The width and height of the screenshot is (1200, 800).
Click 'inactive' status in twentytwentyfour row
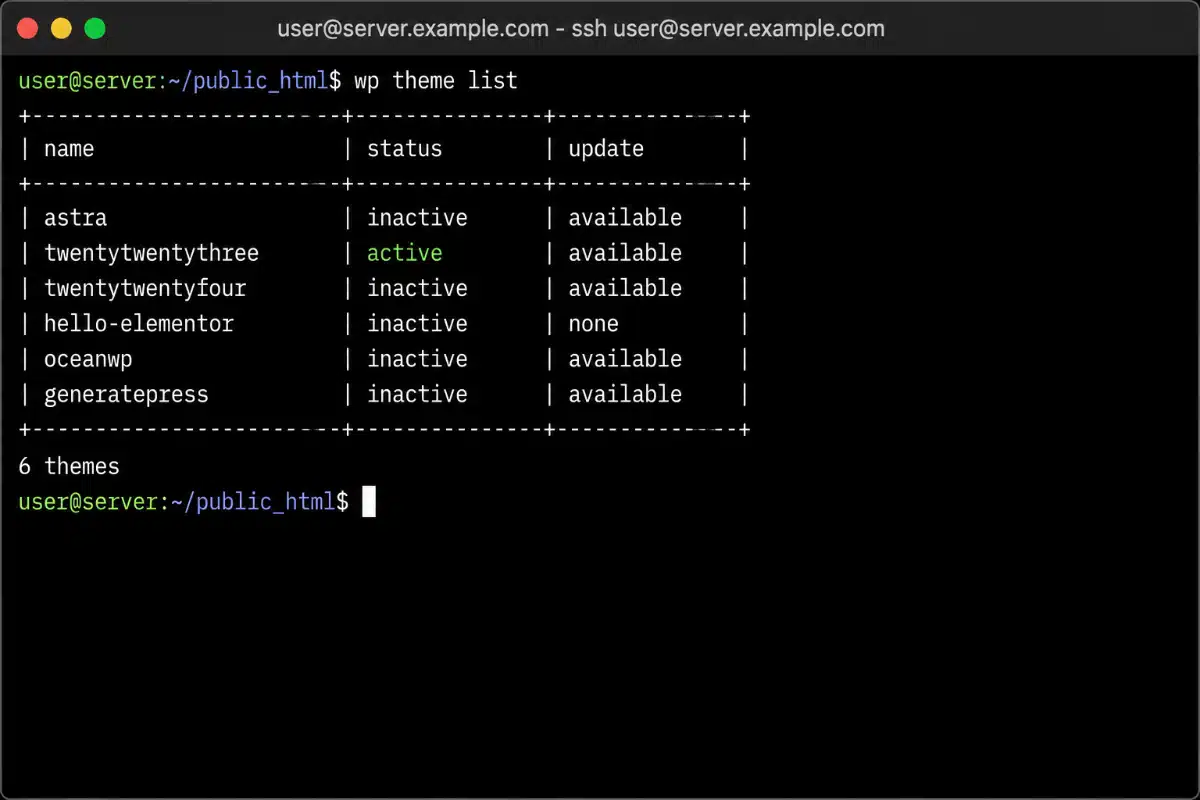(x=417, y=288)
